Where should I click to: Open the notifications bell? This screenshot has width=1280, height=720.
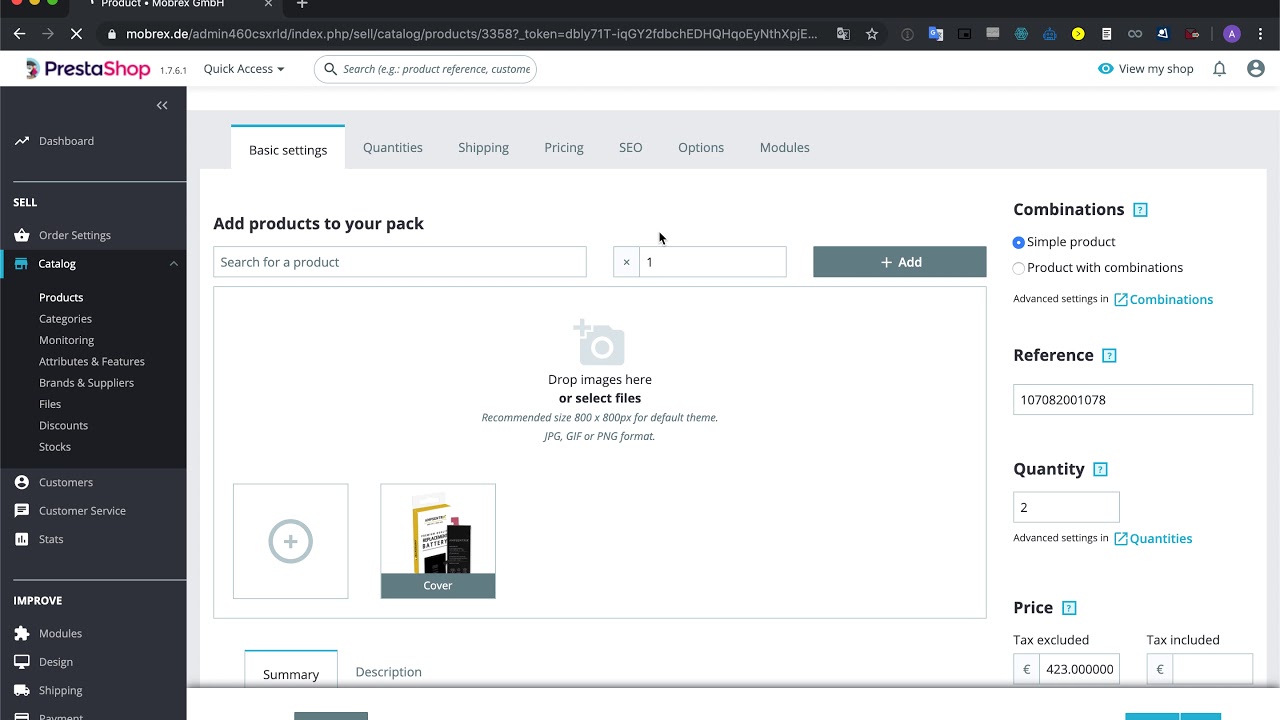click(x=1219, y=69)
